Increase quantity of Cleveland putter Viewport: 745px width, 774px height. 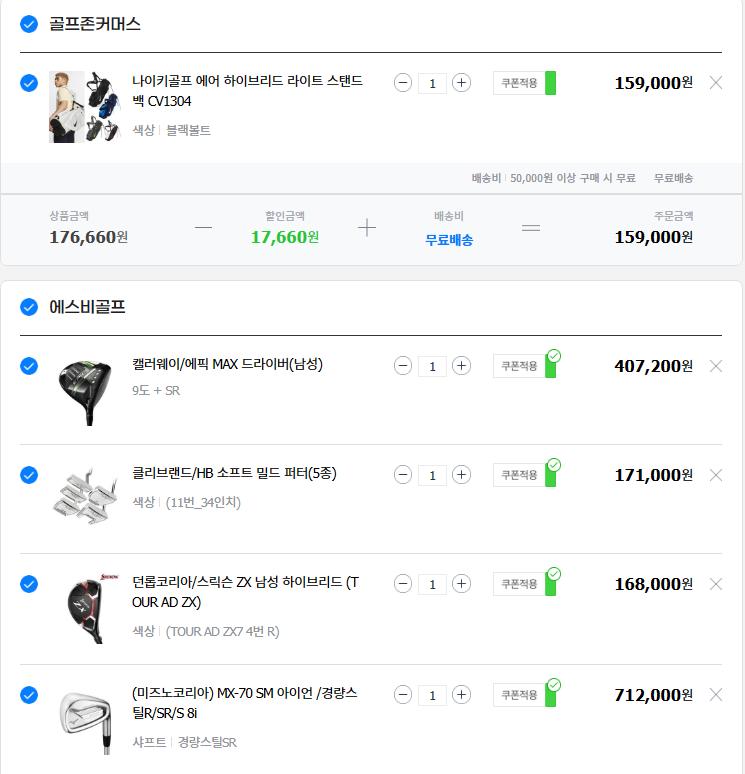461,475
